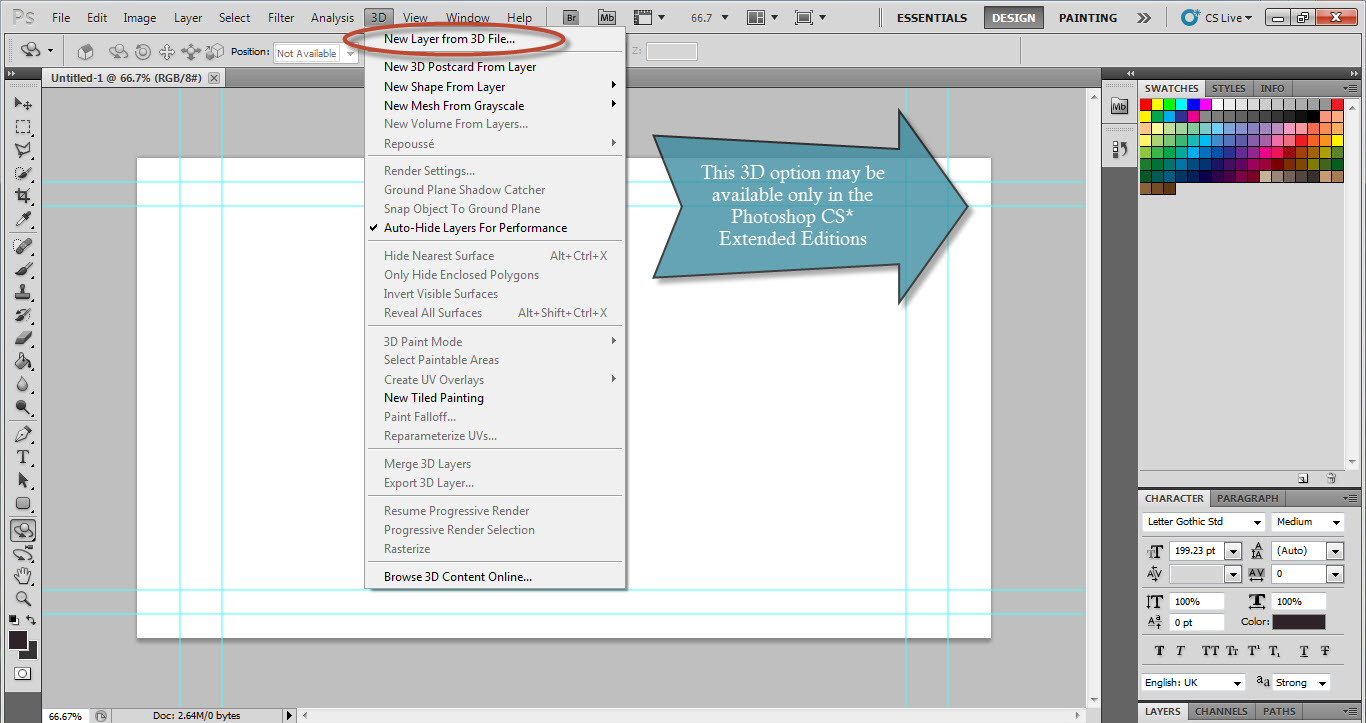Image resolution: width=1366 pixels, height=723 pixels.
Task: Select the Dodge tool
Action: click(x=22, y=407)
